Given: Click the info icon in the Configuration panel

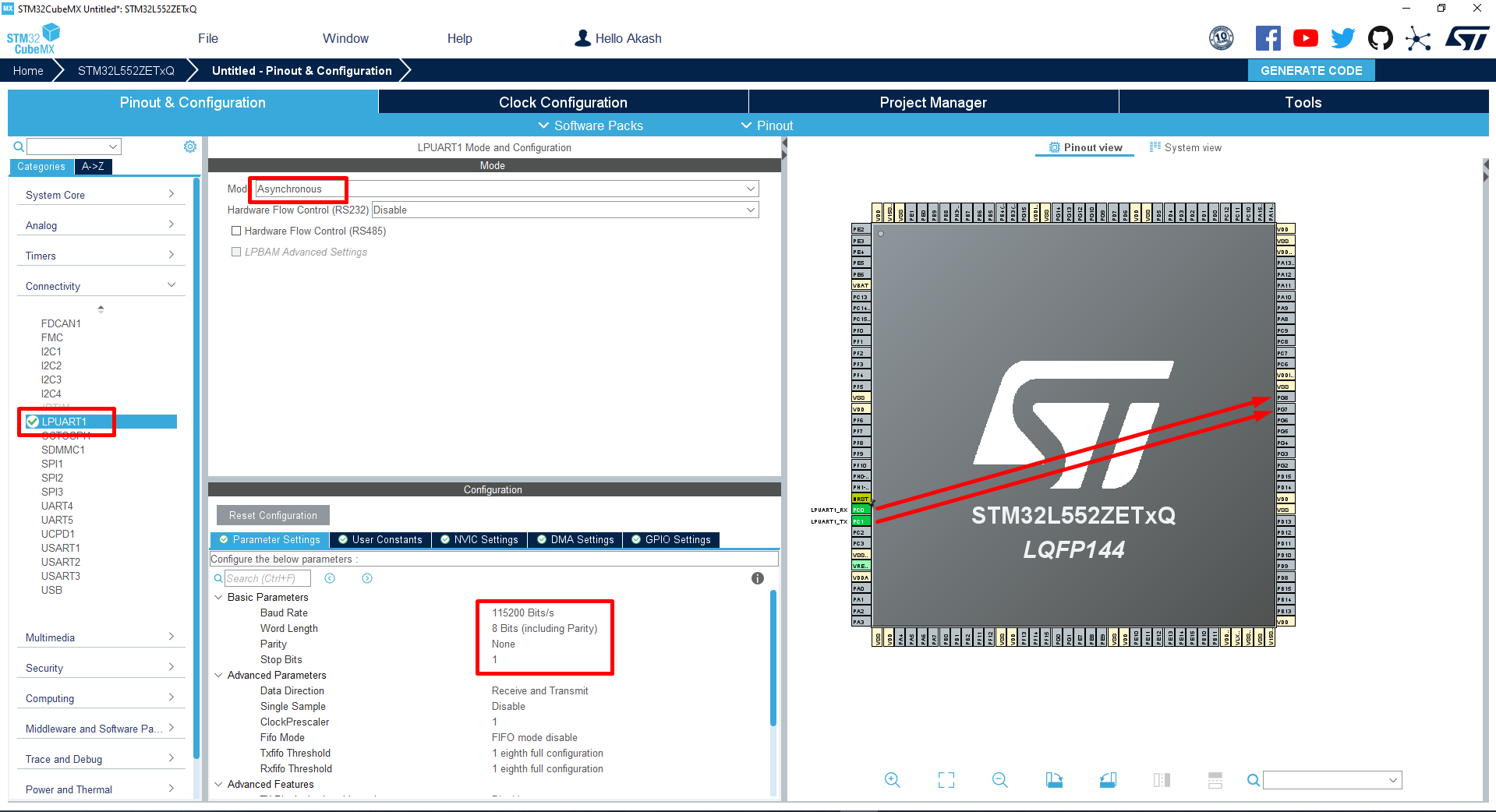Looking at the screenshot, I should [x=756, y=578].
